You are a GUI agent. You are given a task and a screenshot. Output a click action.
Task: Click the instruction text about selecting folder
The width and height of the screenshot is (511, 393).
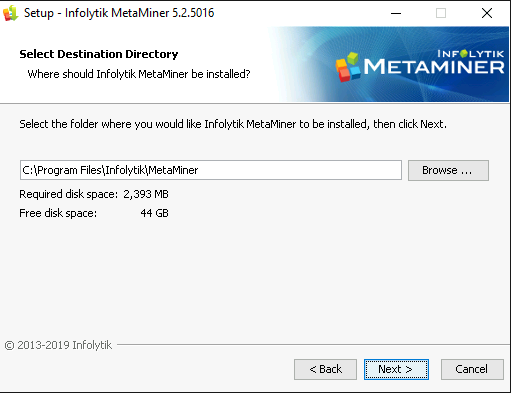pyautogui.click(x=233, y=124)
